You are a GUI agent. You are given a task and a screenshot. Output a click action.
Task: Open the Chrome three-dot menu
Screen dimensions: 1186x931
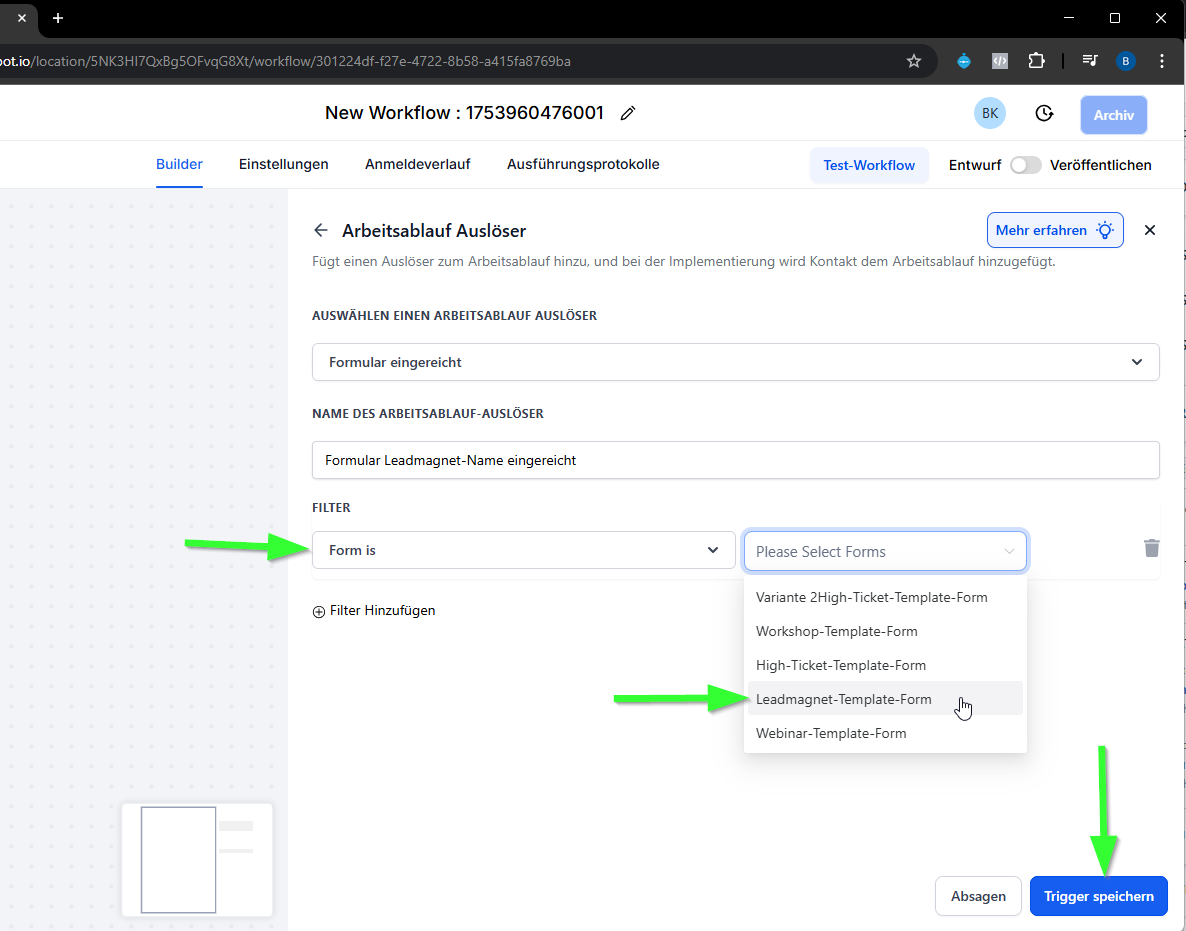pyautogui.click(x=1162, y=61)
